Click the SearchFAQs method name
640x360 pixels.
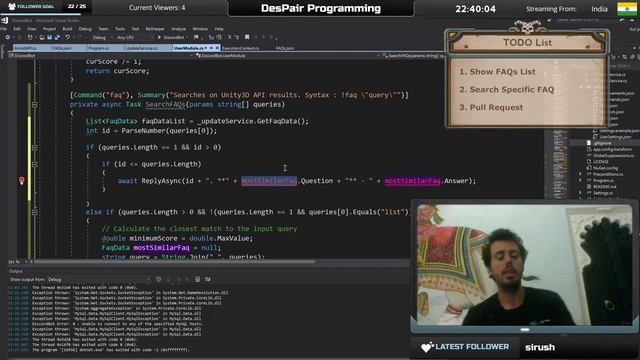pyautogui.click(x=165, y=104)
